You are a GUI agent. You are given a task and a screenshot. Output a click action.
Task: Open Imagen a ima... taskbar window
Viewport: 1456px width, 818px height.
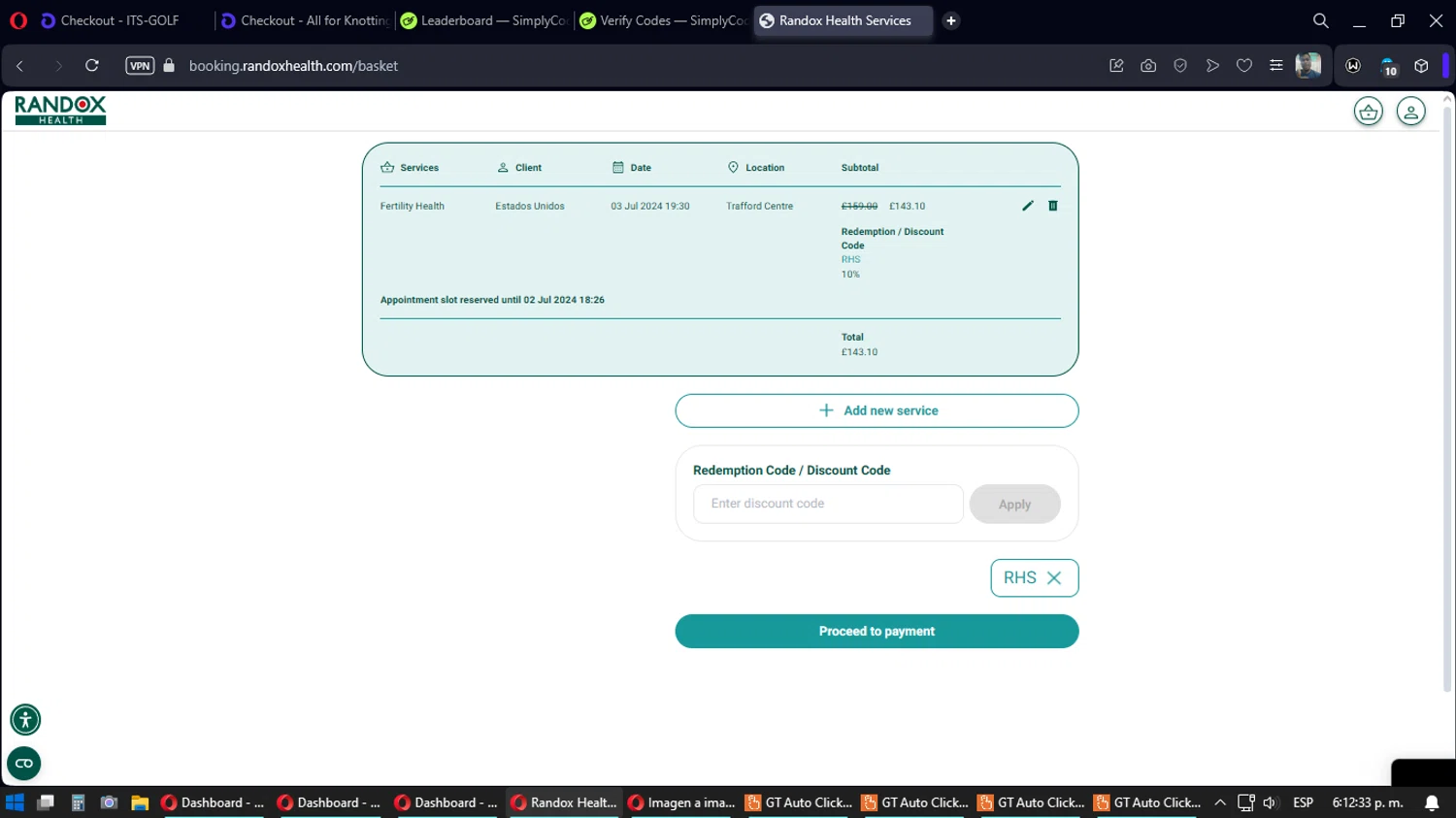[x=680, y=802]
